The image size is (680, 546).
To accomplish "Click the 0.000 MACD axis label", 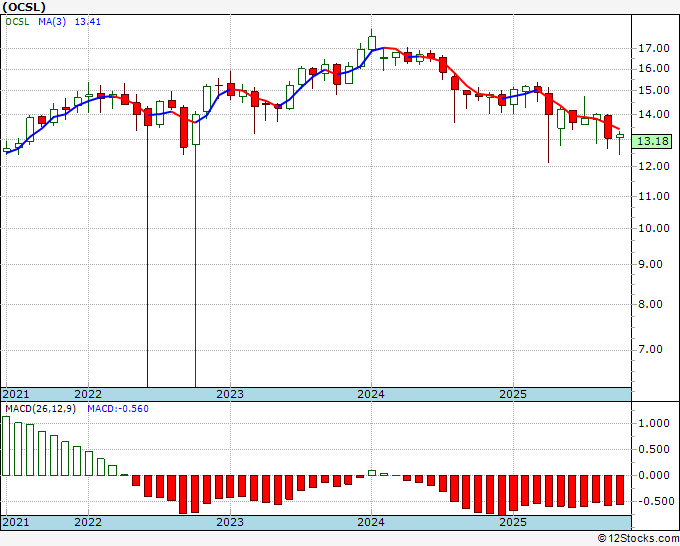I will click(654, 475).
